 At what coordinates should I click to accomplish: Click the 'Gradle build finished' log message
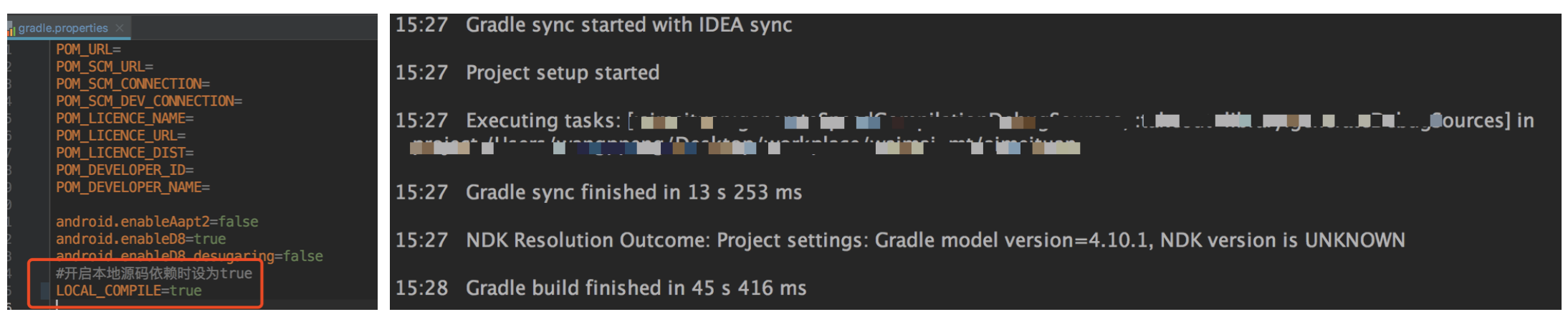(636, 288)
